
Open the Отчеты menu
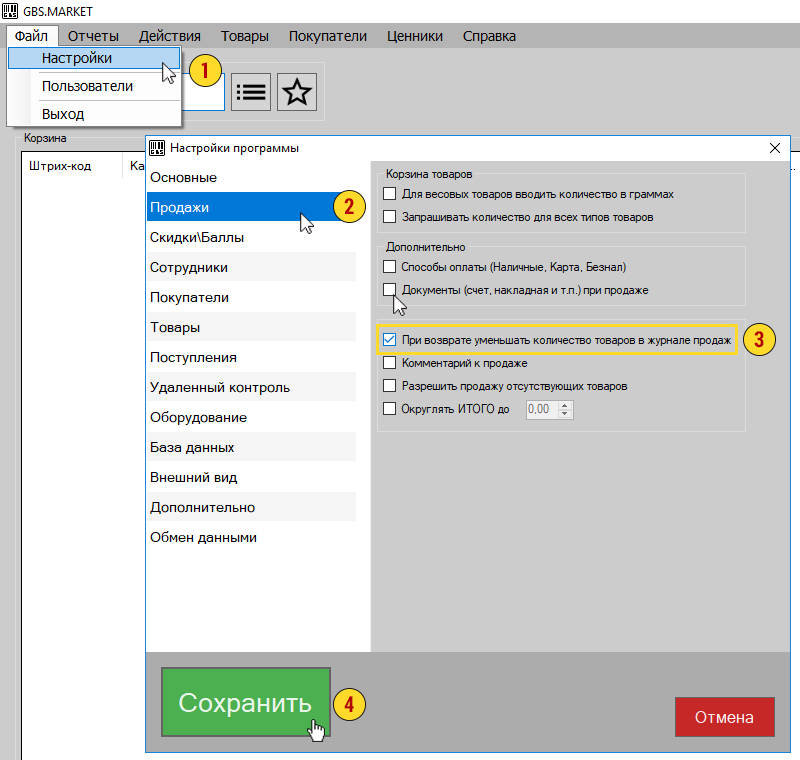pyautogui.click(x=93, y=36)
